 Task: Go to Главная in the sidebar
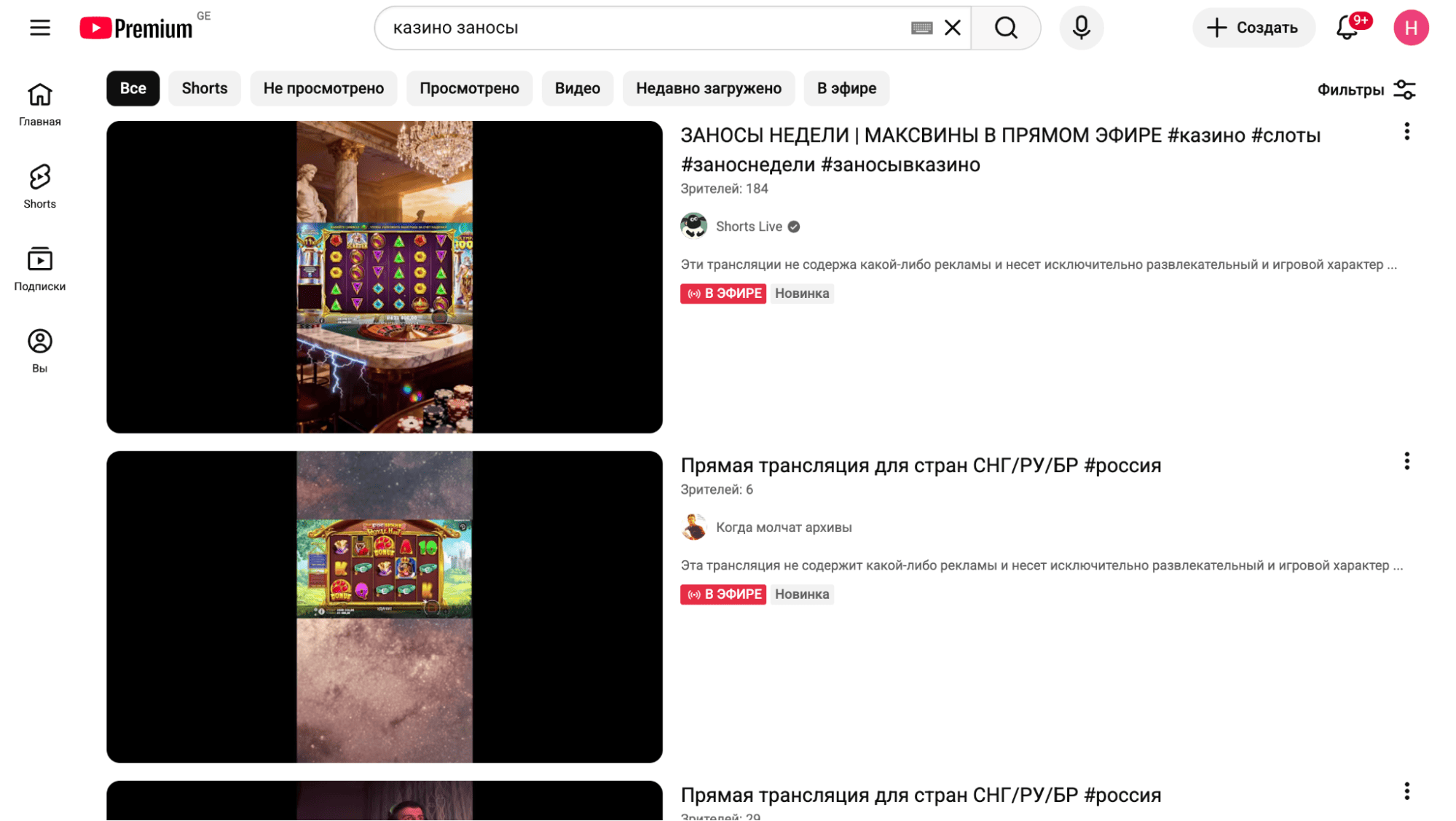(40, 104)
